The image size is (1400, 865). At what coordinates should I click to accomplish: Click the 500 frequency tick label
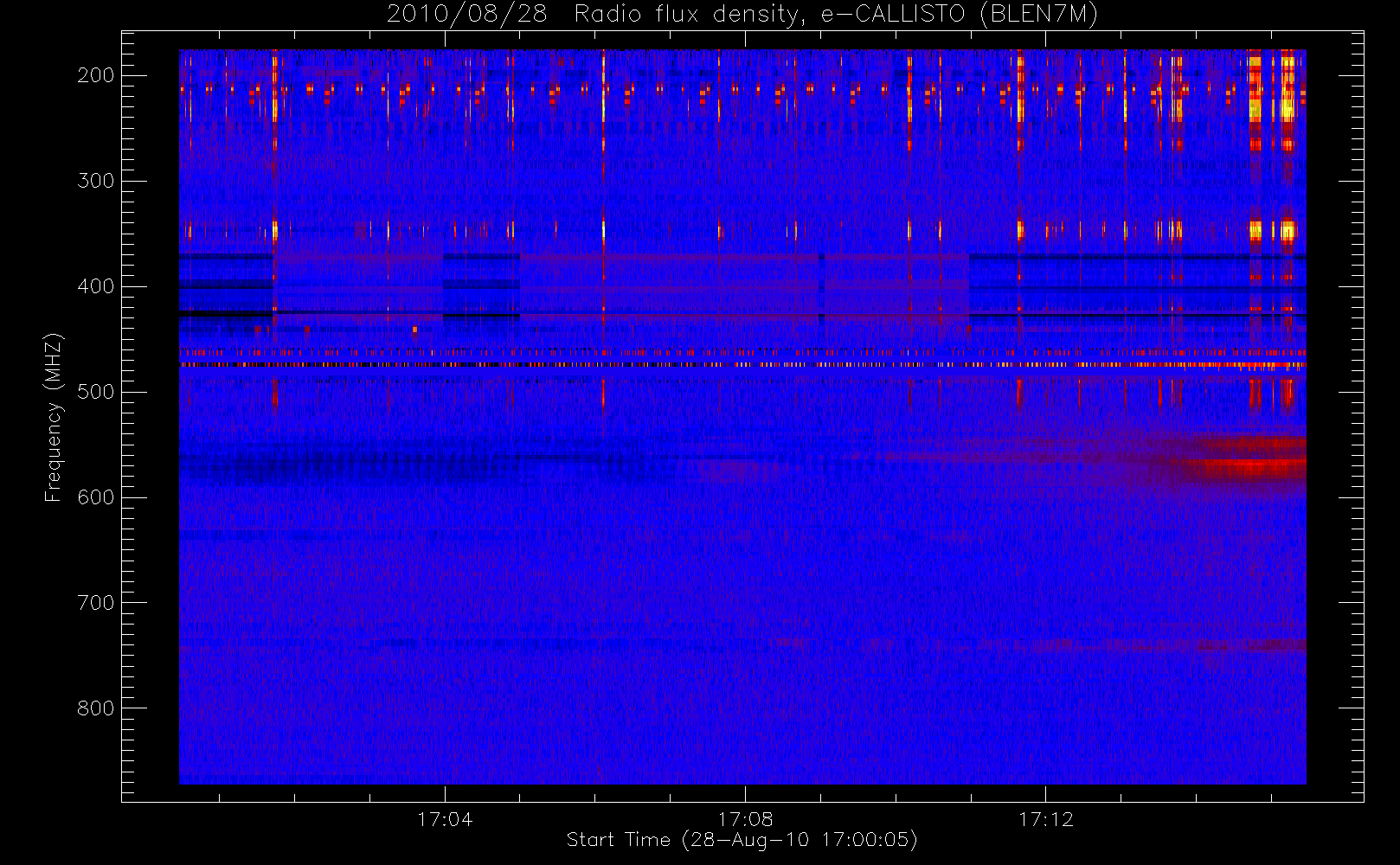tap(95, 392)
